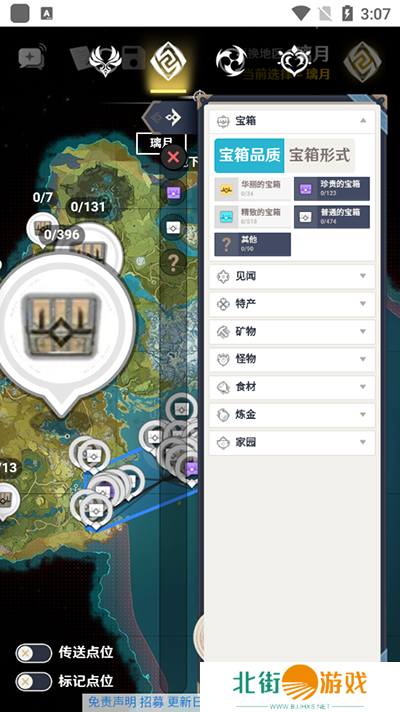Click the red X close filter button
Screen dimensions: 400x712
coord(173,157)
